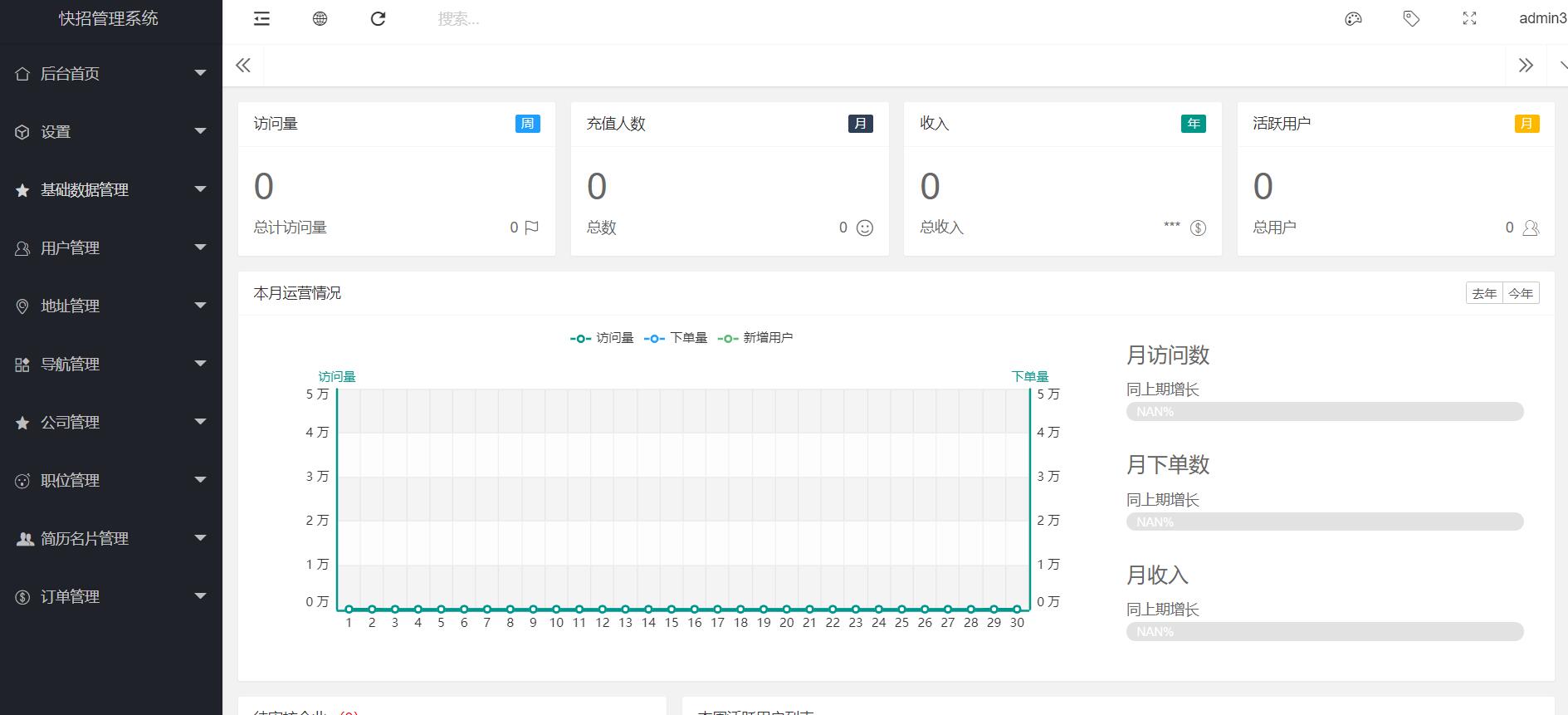Expand the 用户管理 menu arrow
The width and height of the screenshot is (1568, 715).
200,247
